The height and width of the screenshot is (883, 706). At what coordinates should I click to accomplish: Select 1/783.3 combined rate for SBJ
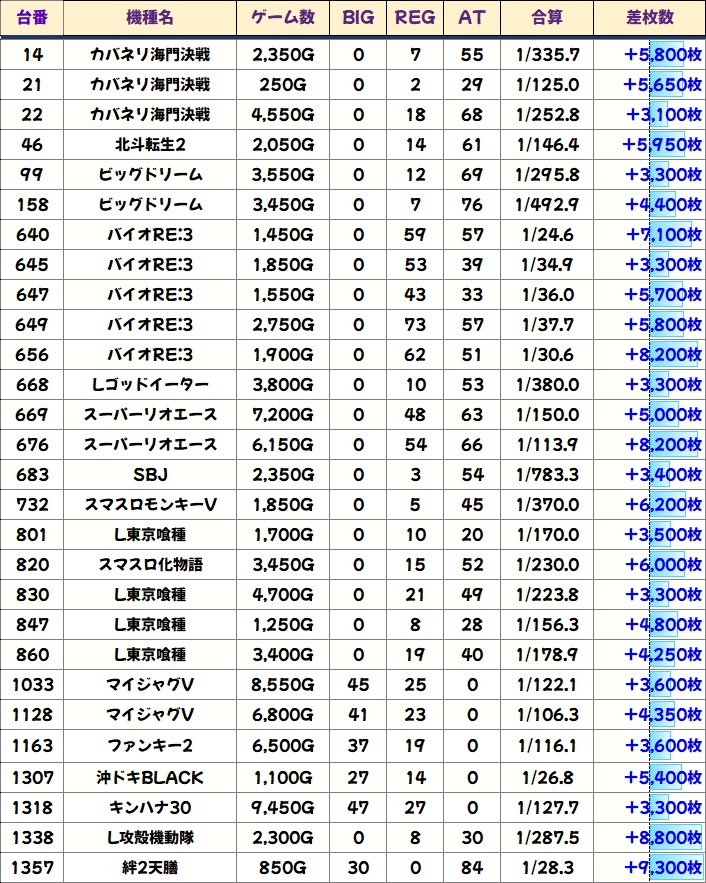point(547,475)
